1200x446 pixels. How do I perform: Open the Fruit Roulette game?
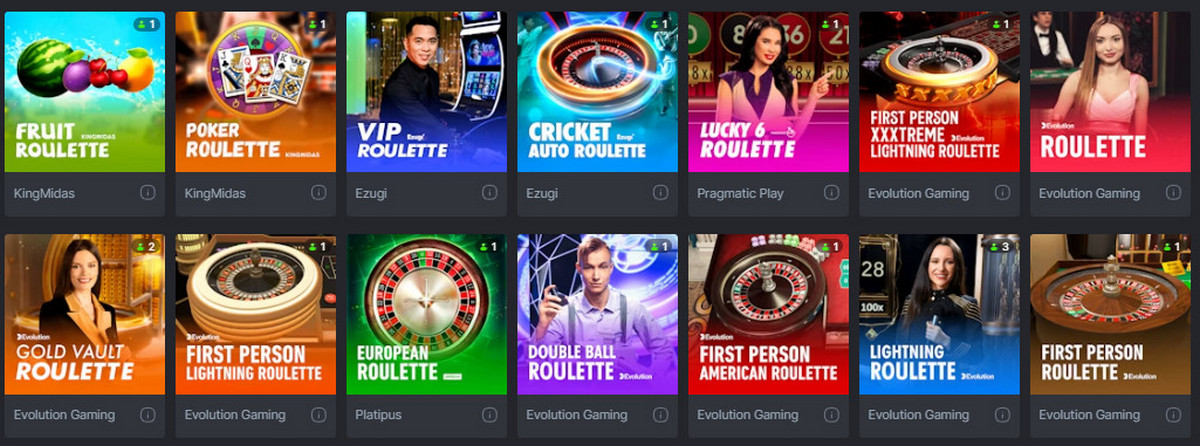tap(85, 92)
